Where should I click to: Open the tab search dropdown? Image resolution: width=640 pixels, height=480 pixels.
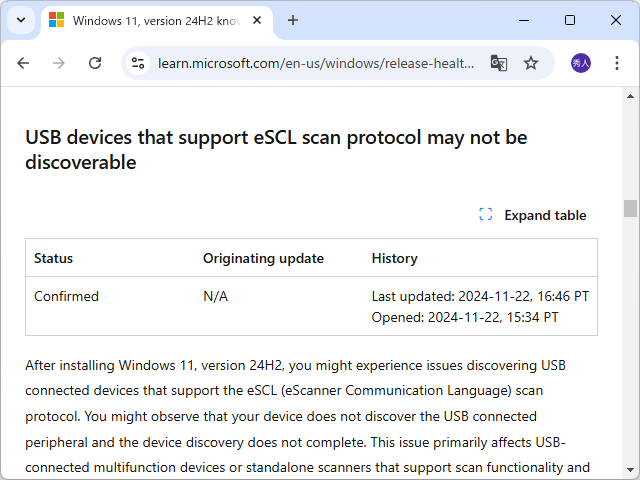pos(21,20)
